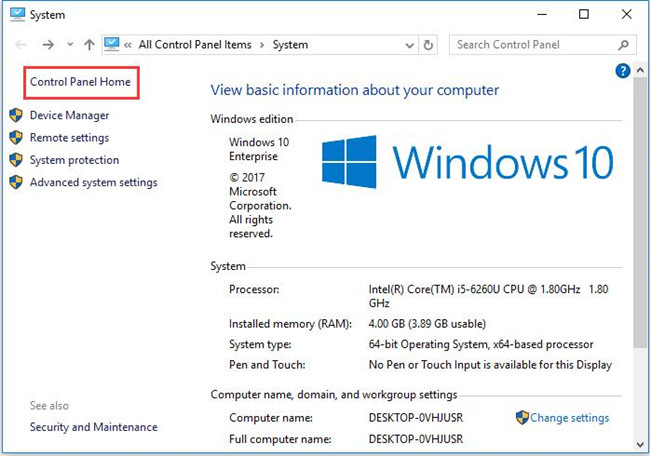The height and width of the screenshot is (456, 650).
Task: Click the computer icon in address bar
Action: point(112,44)
